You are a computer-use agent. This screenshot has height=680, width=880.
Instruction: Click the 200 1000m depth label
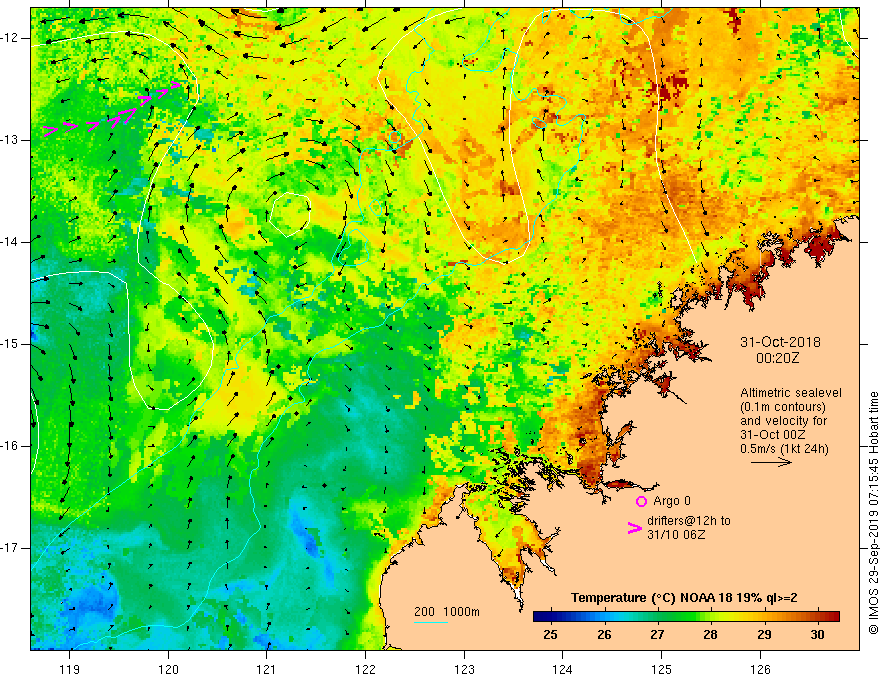447,612
